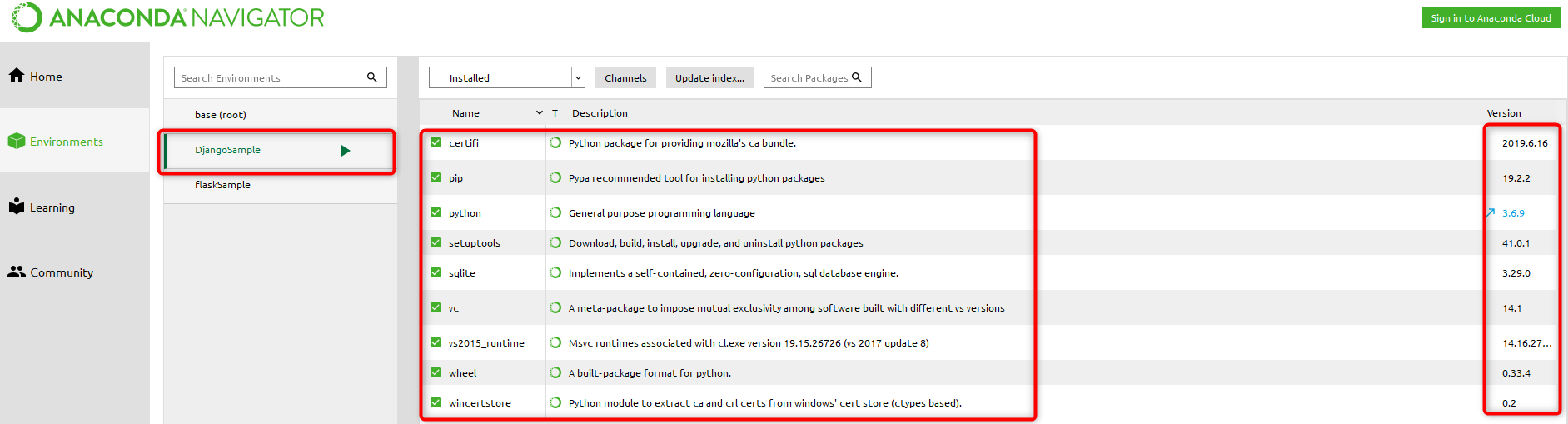Click the status circle icon for certifi
Viewport: 1568px width, 424px height.
tap(555, 142)
